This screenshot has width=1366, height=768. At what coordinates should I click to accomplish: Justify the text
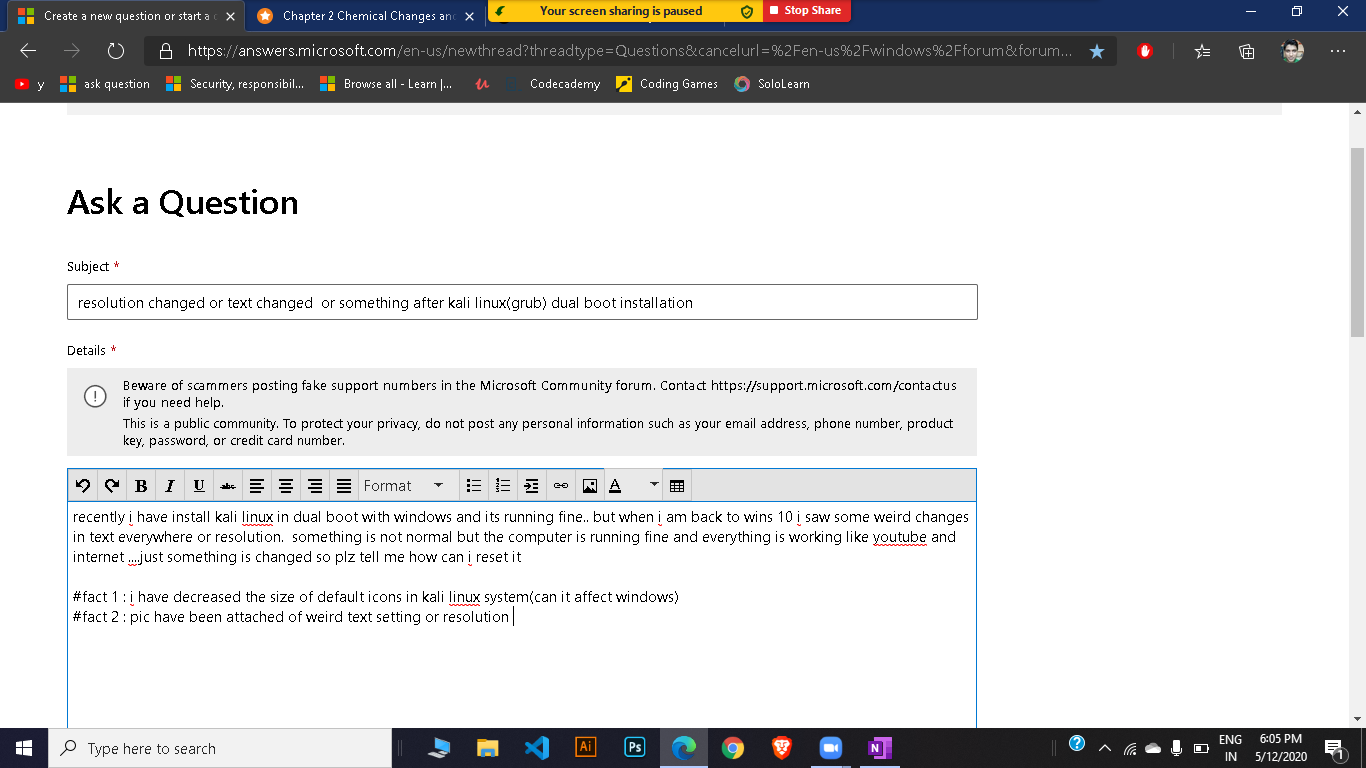pos(344,486)
